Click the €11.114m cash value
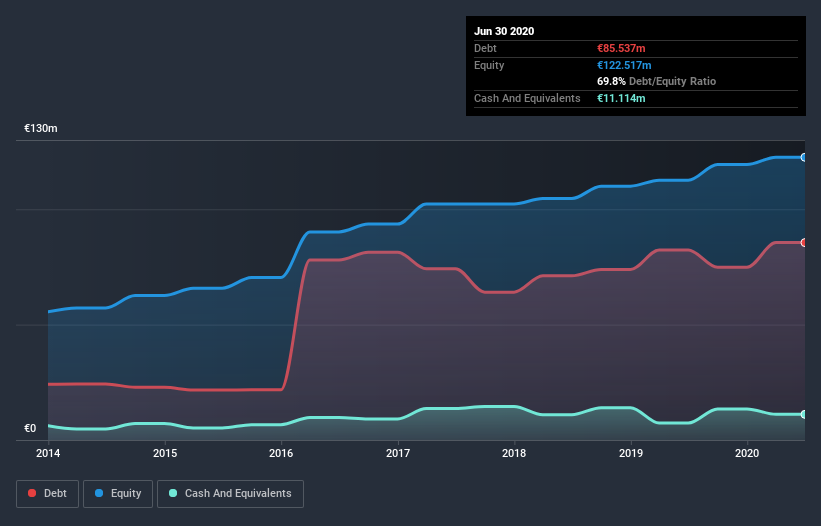This screenshot has width=821, height=526. tap(621, 98)
